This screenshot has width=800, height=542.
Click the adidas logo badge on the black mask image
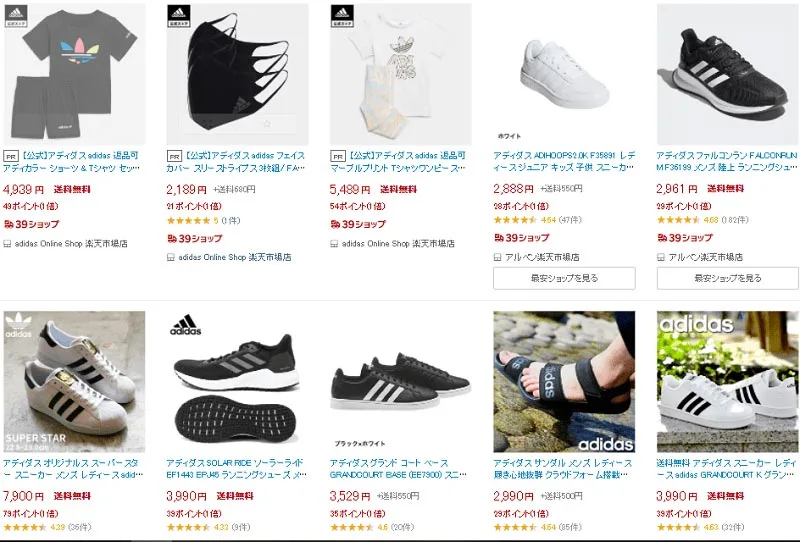pyautogui.click(x=179, y=13)
